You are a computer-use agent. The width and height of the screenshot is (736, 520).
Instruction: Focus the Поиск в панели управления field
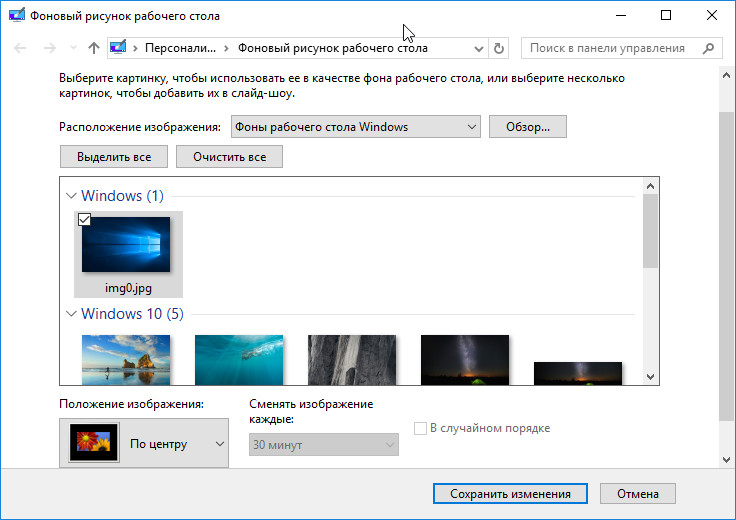click(621, 48)
